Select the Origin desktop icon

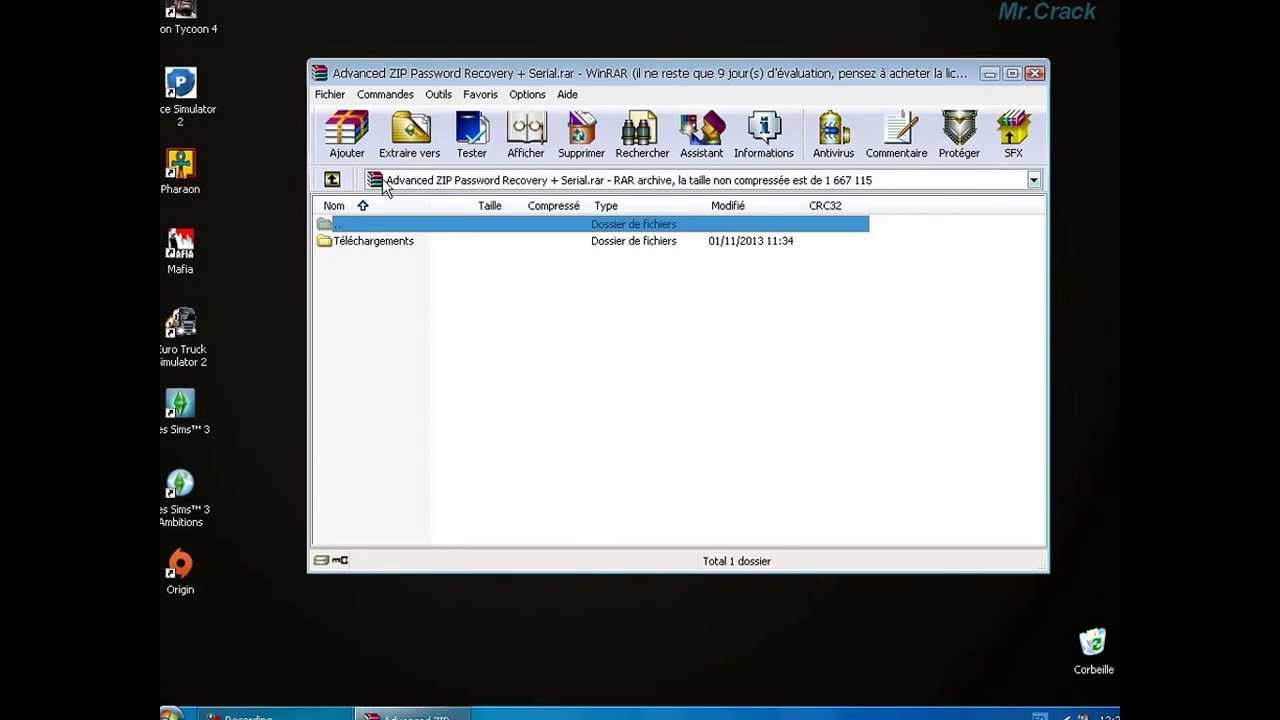(x=180, y=572)
